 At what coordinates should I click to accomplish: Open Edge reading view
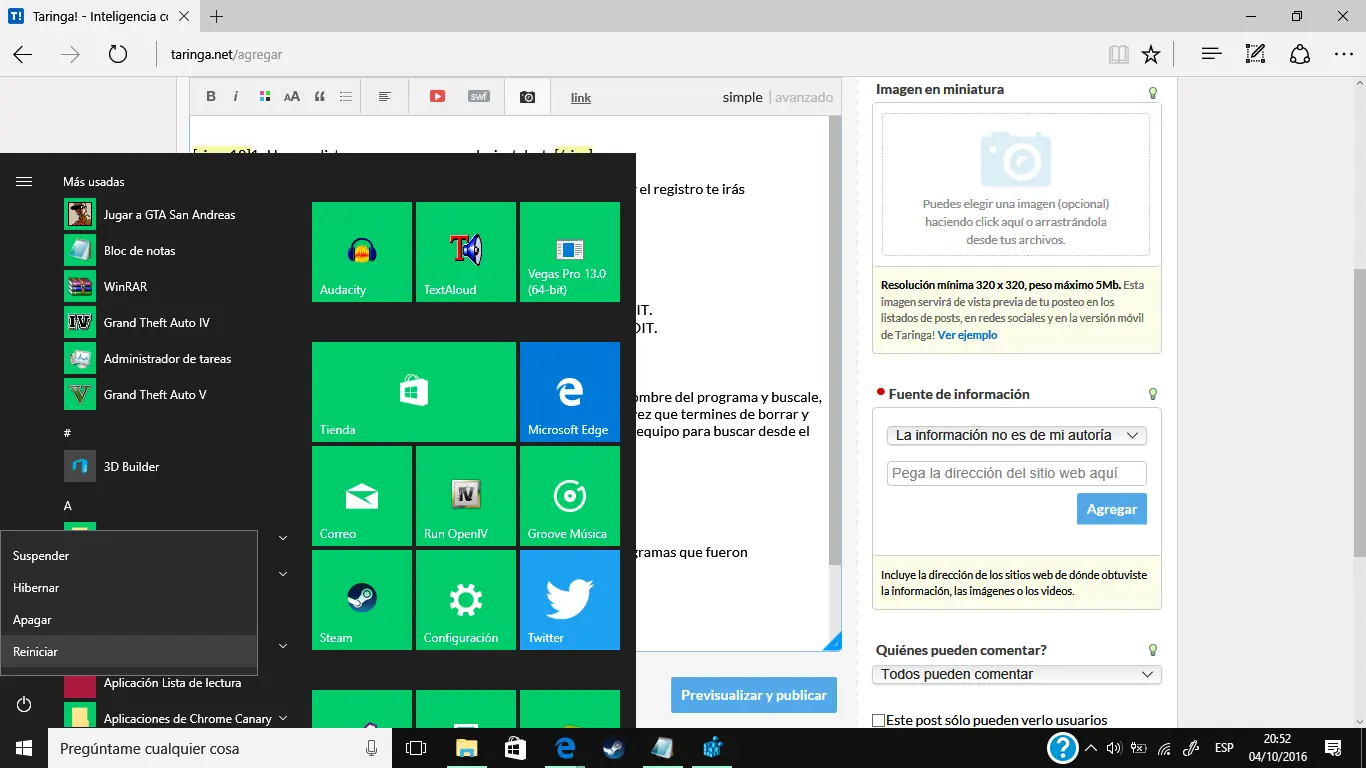point(1119,54)
